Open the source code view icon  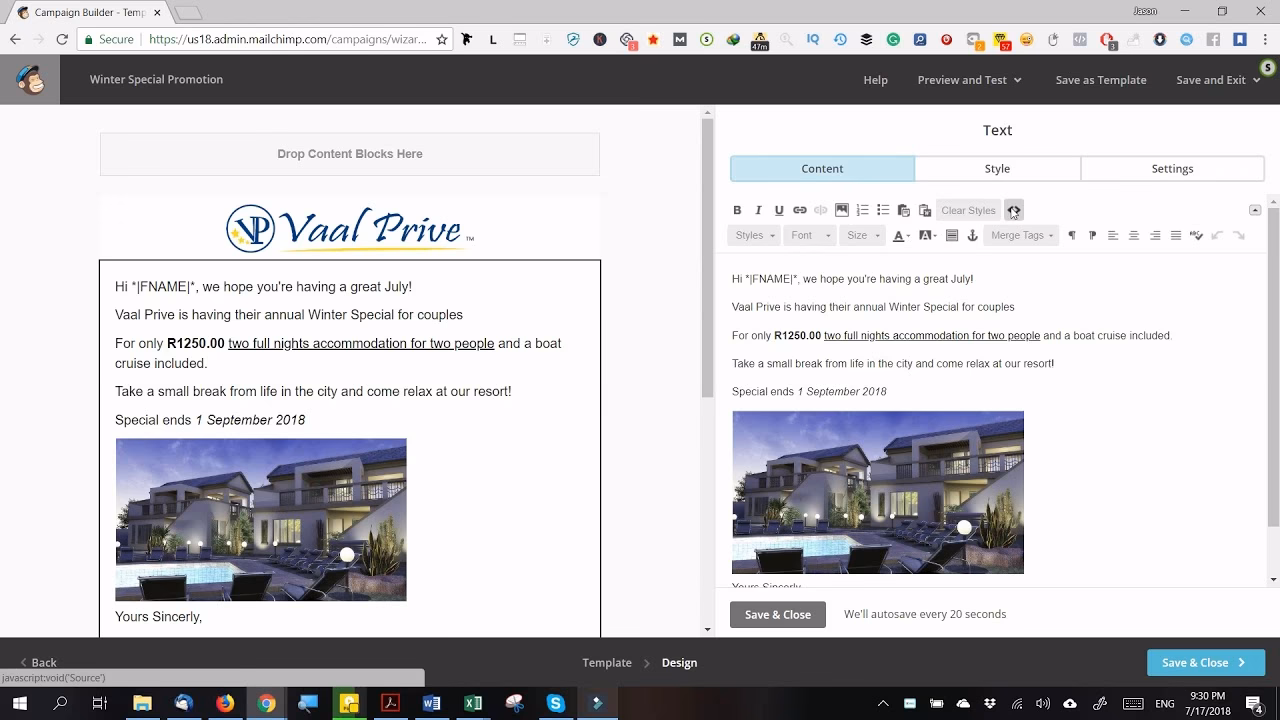[1014, 210]
